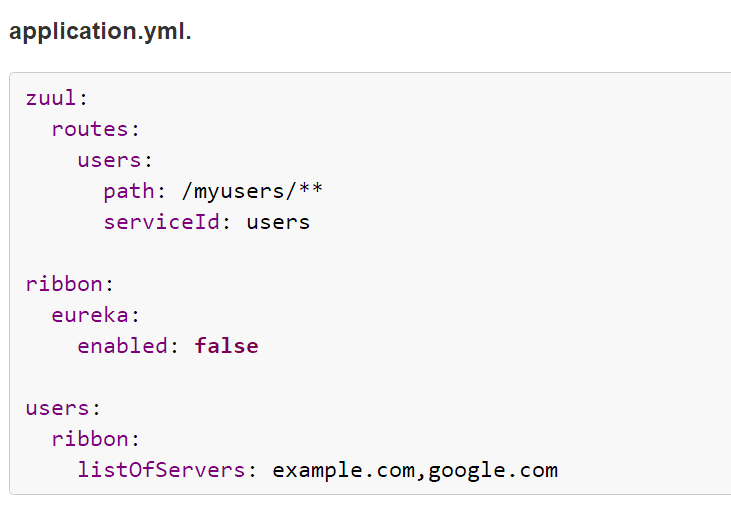This screenshot has width=731, height=505.
Task: Click the eureka key under ribbon
Action: click(90, 315)
